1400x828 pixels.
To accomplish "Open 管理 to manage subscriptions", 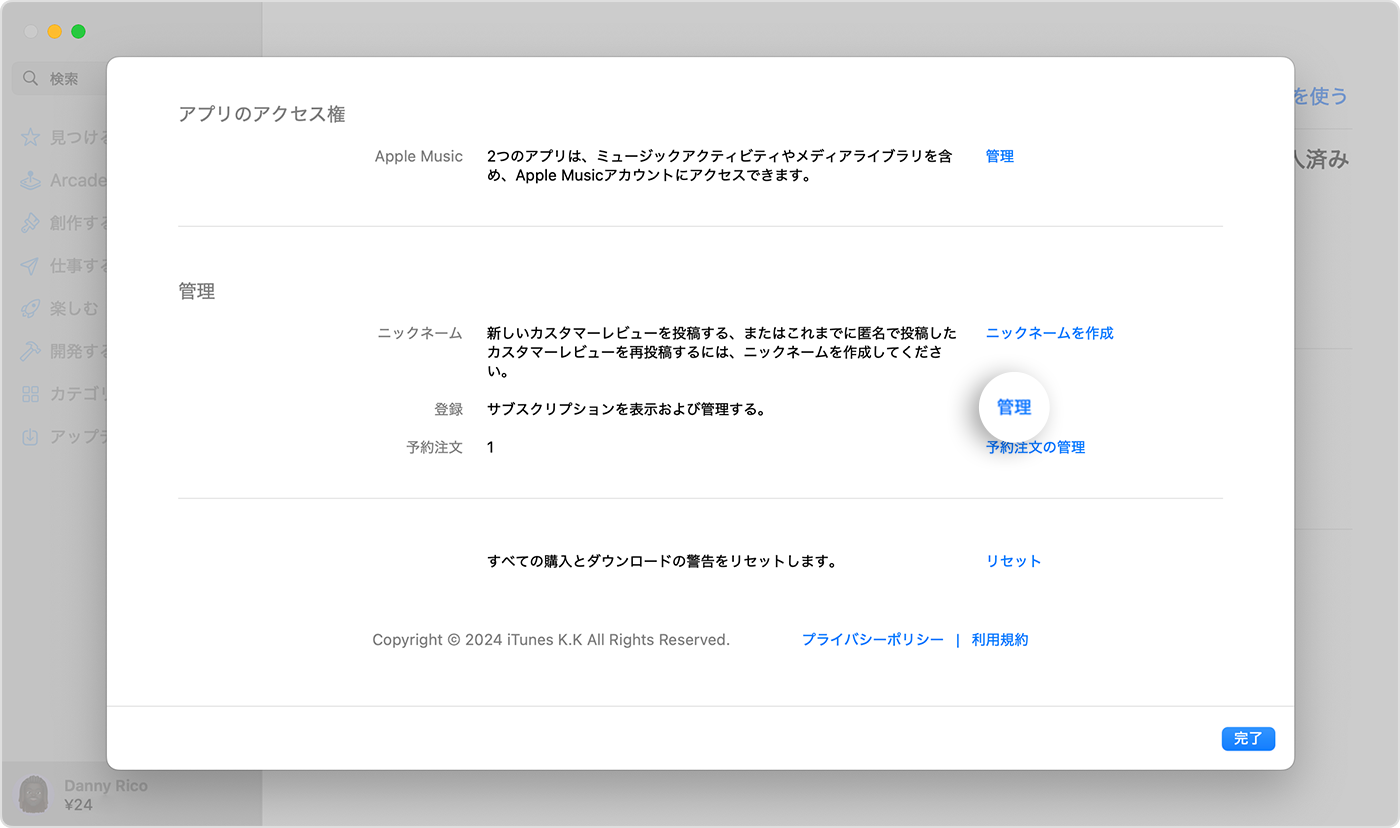I will (1013, 407).
